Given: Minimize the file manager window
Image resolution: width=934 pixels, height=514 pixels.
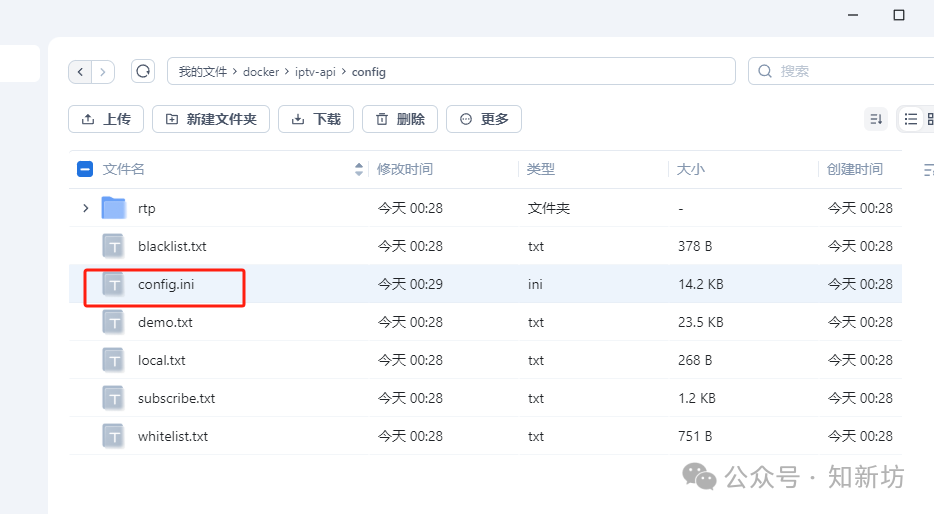Looking at the screenshot, I should pyautogui.click(x=853, y=15).
